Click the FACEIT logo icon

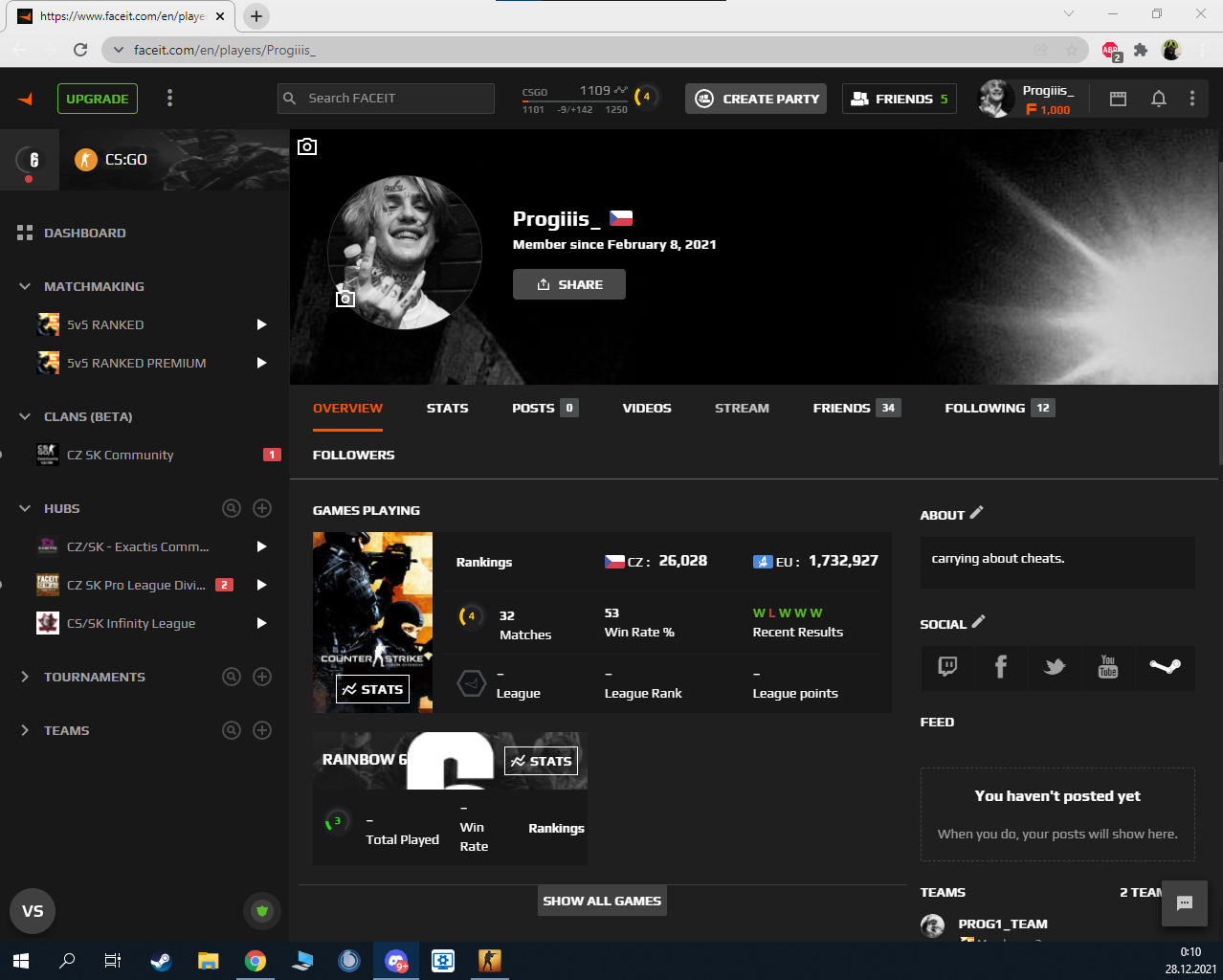[x=26, y=99]
